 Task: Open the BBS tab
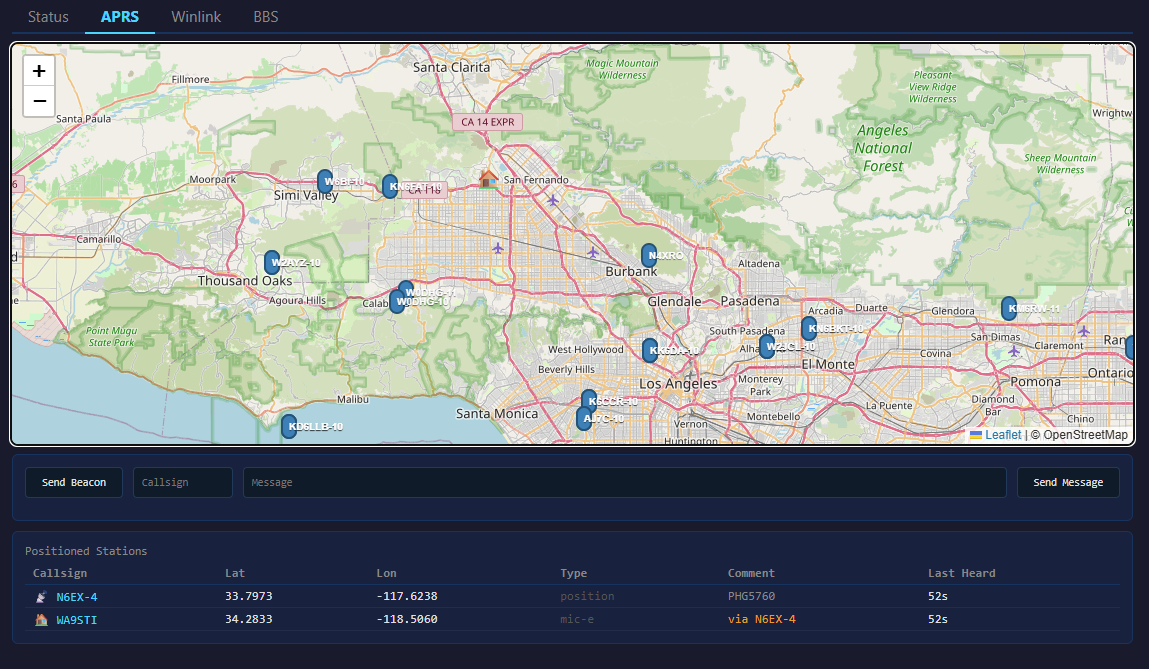265,16
